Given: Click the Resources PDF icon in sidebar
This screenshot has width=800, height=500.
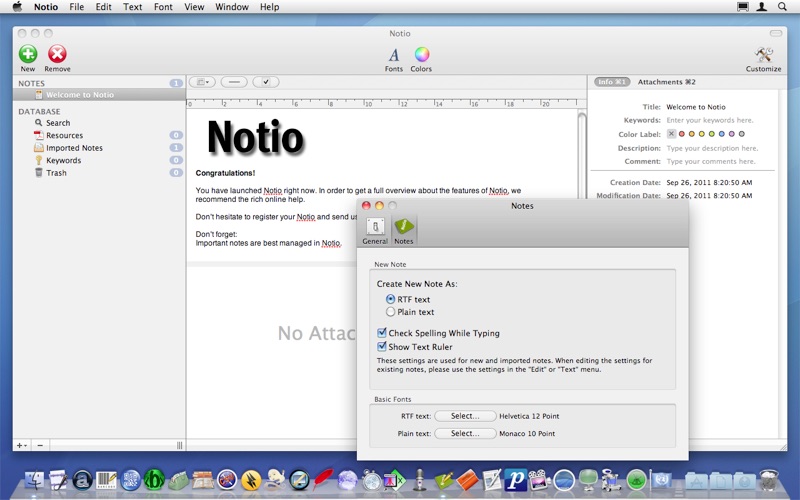Looking at the screenshot, I should (x=39, y=135).
